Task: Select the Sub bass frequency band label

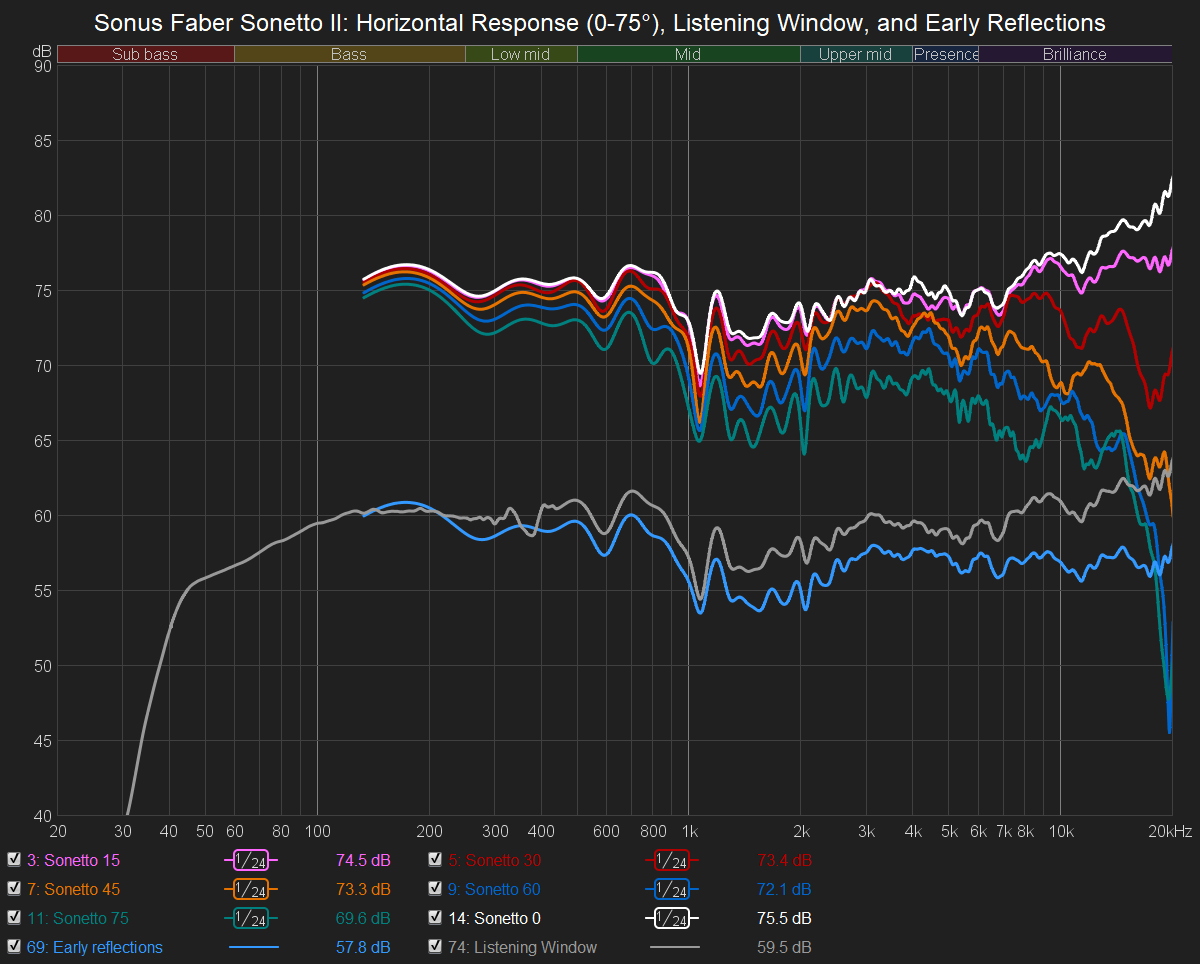Action: point(146,54)
